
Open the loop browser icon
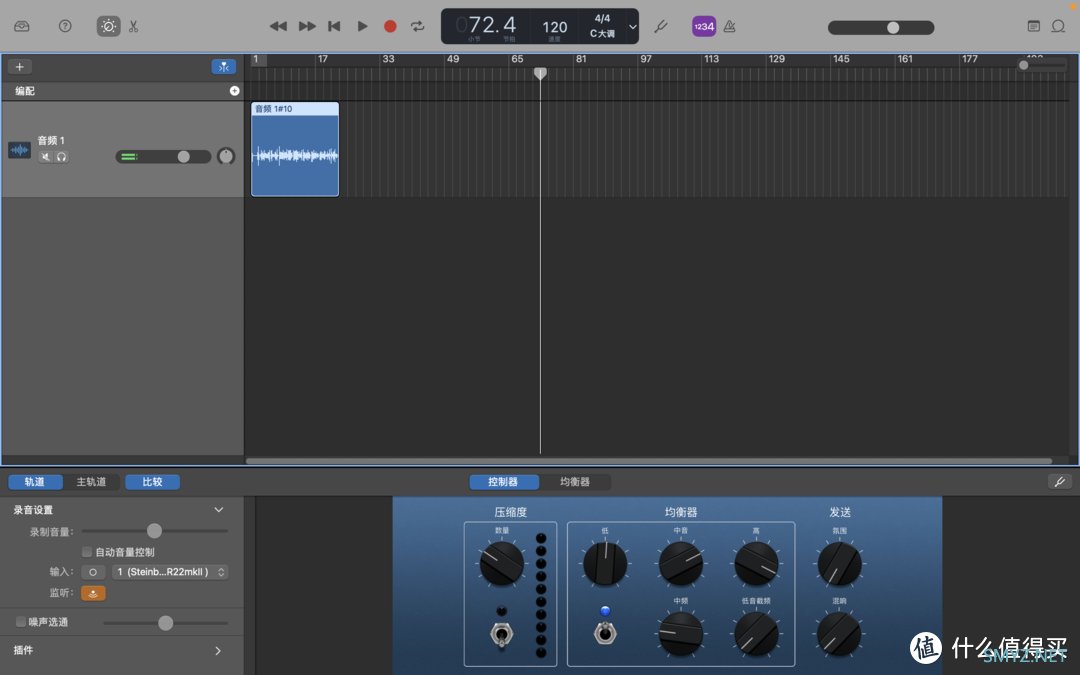[1058, 26]
